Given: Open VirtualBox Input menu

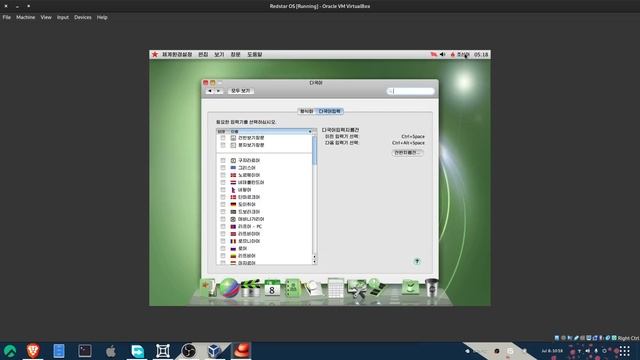Looking at the screenshot, I should [x=63, y=17].
